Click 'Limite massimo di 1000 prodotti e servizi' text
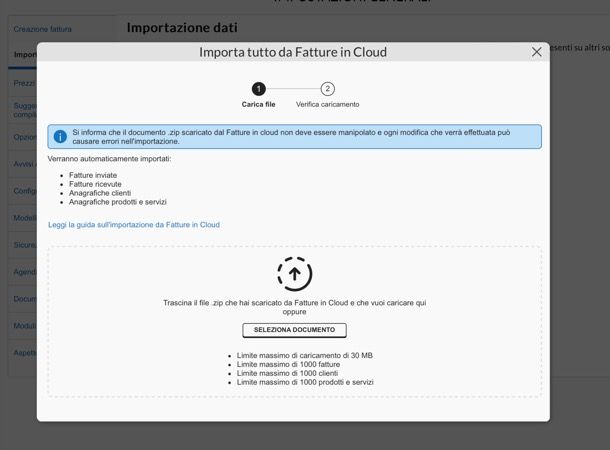The height and width of the screenshot is (450, 610). 305,382
